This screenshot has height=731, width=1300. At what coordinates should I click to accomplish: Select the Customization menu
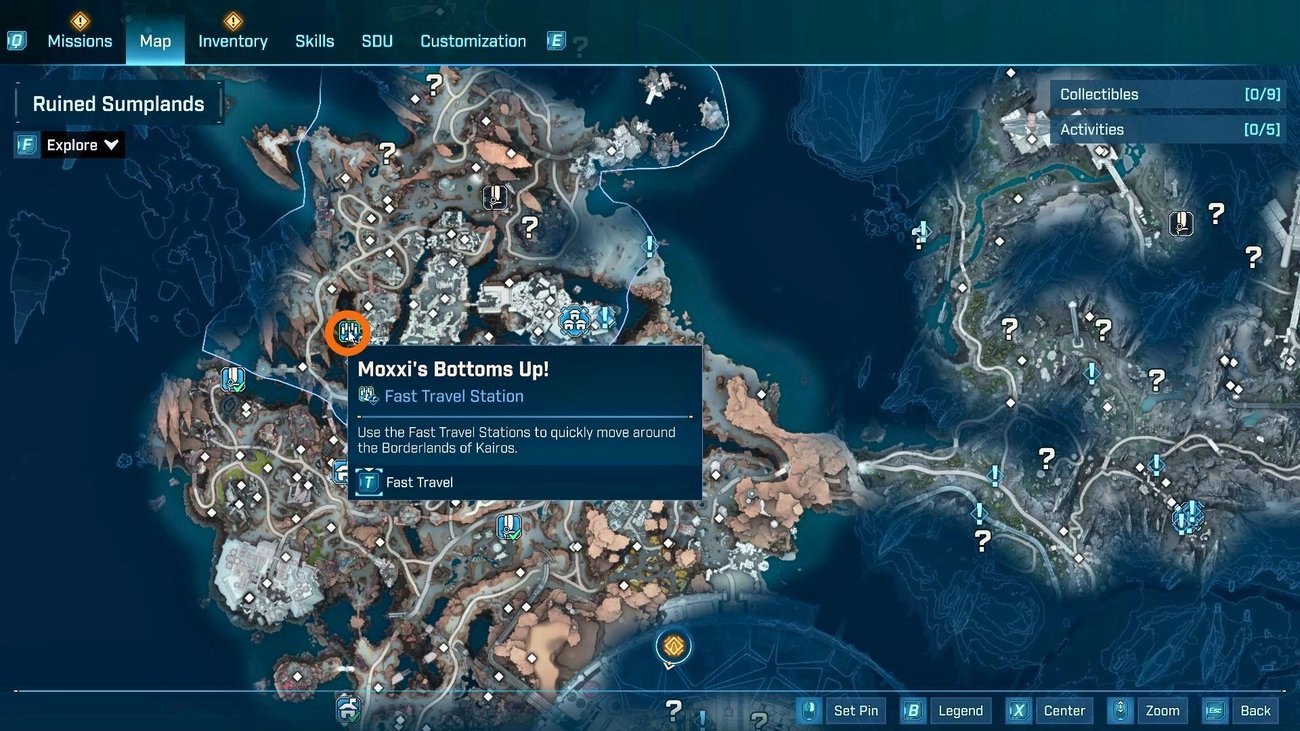tap(472, 40)
